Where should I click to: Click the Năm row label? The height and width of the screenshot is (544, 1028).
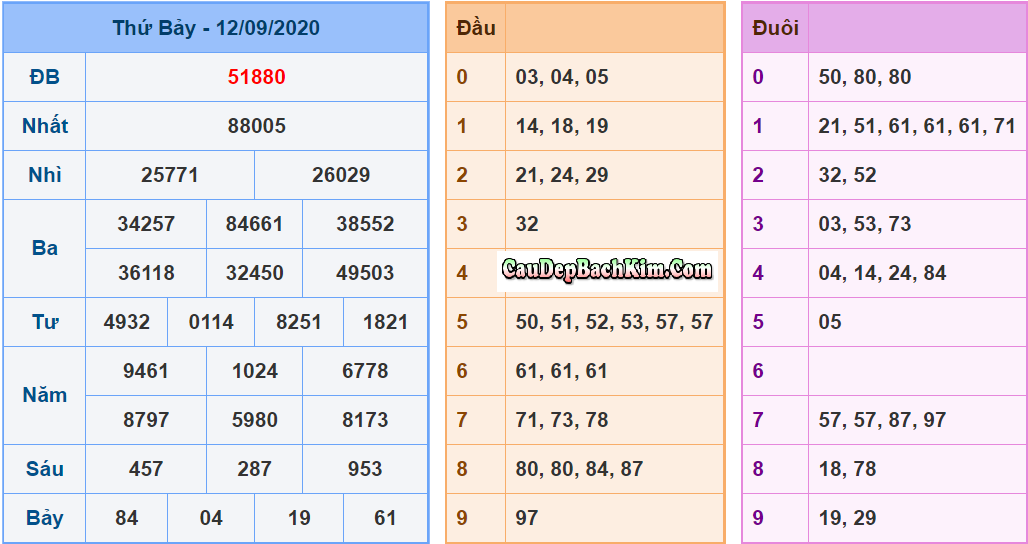(45, 395)
